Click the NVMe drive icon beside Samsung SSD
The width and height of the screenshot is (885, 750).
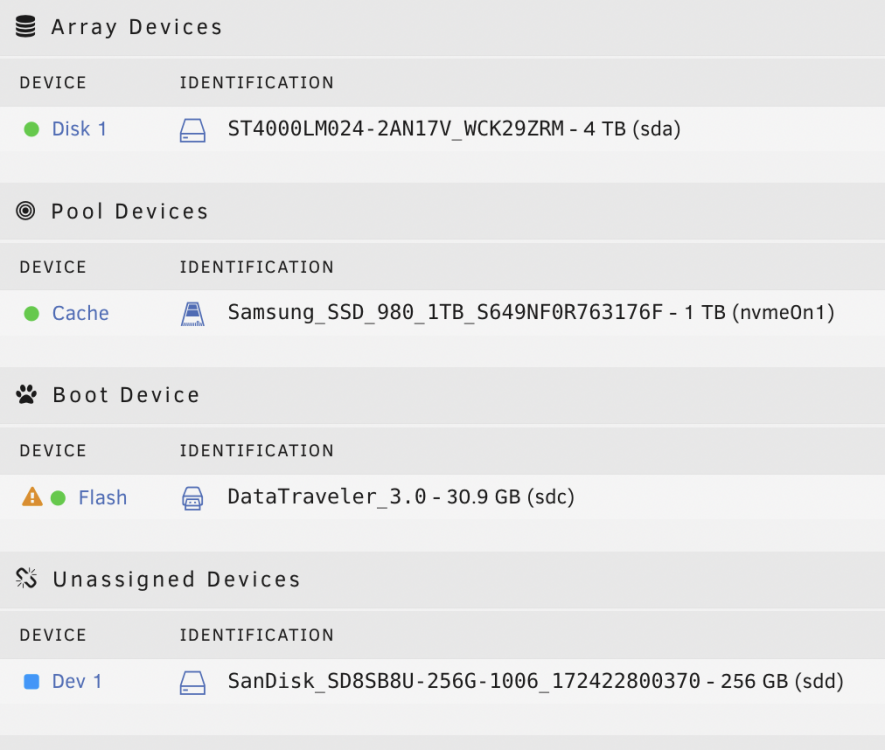click(x=192, y=314)
